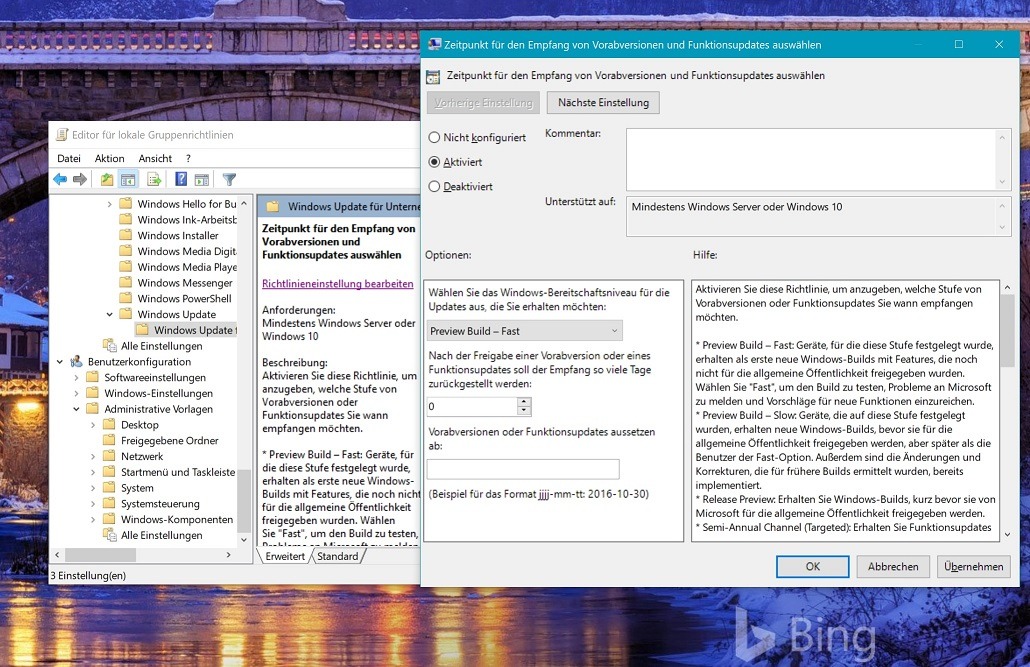
Task: Select the 'Deaktiviert' radio button
Action: (434, 187)
